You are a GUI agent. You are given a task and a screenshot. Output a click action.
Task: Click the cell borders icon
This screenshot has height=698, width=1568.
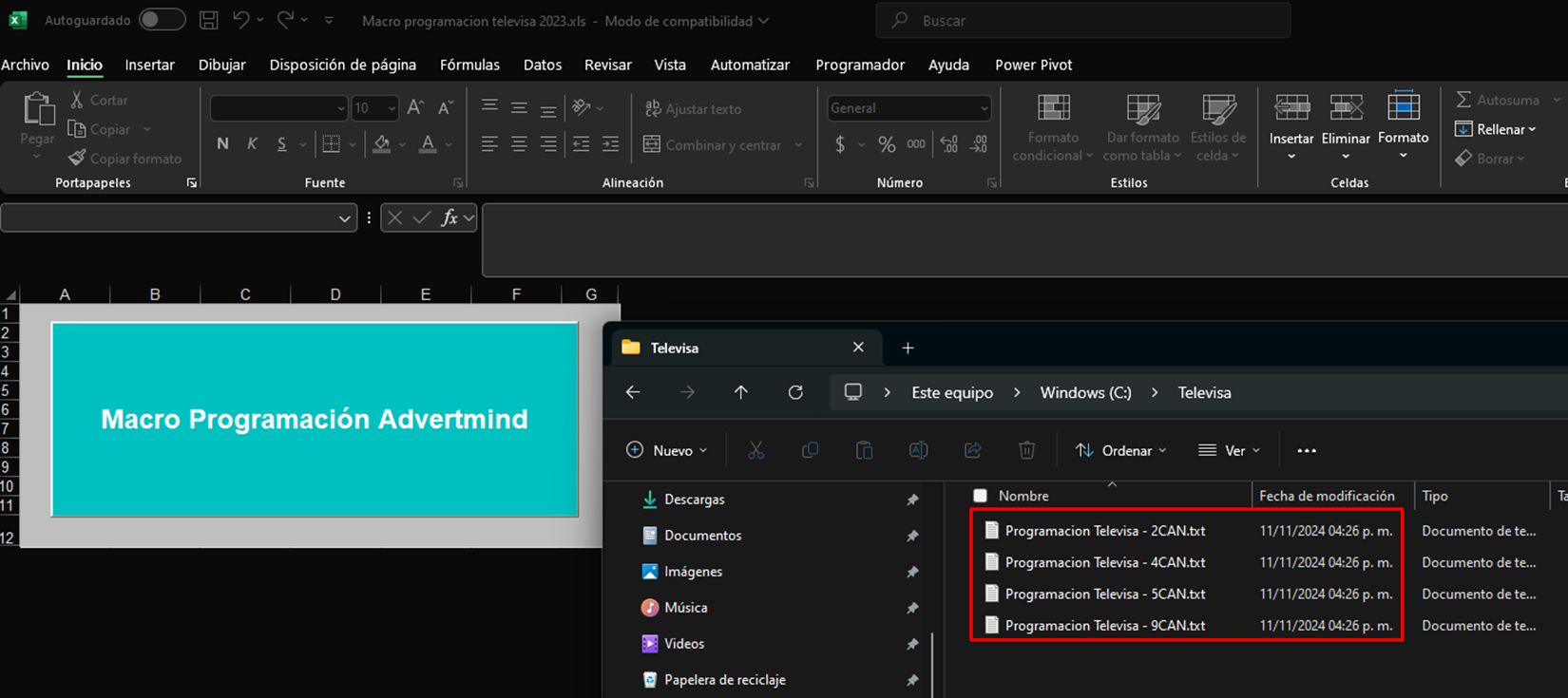(x=331, y=144)
